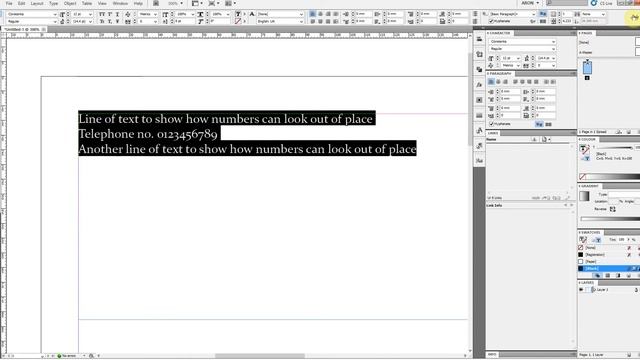Open the Screen Mode icon menu
Image resolution: width=640 pixels, height=360 pixels.
(213, 3)
